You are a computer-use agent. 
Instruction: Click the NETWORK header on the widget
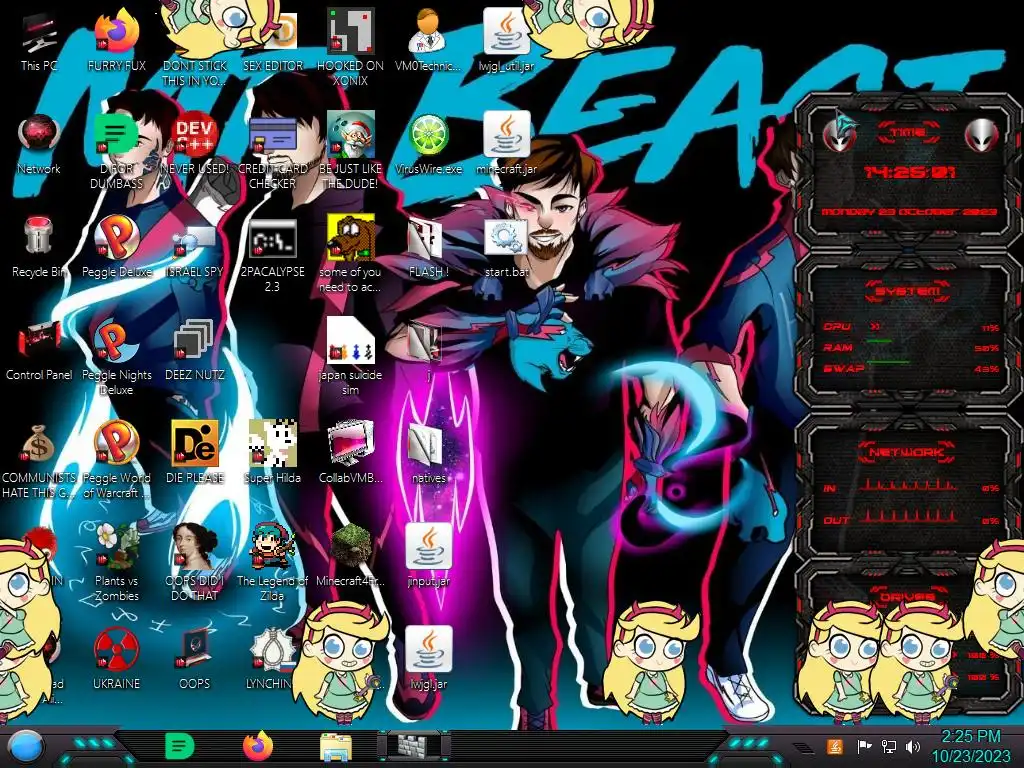(906, 452)
